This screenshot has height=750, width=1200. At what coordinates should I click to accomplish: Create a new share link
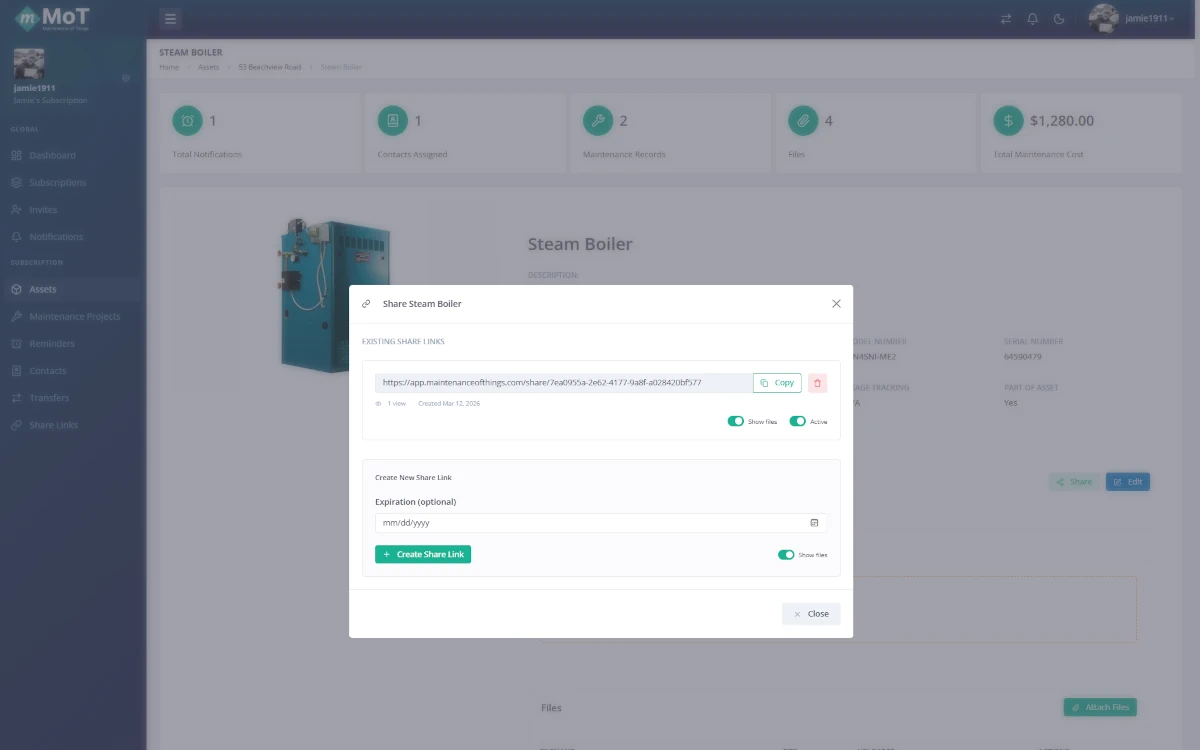(423, 553)
